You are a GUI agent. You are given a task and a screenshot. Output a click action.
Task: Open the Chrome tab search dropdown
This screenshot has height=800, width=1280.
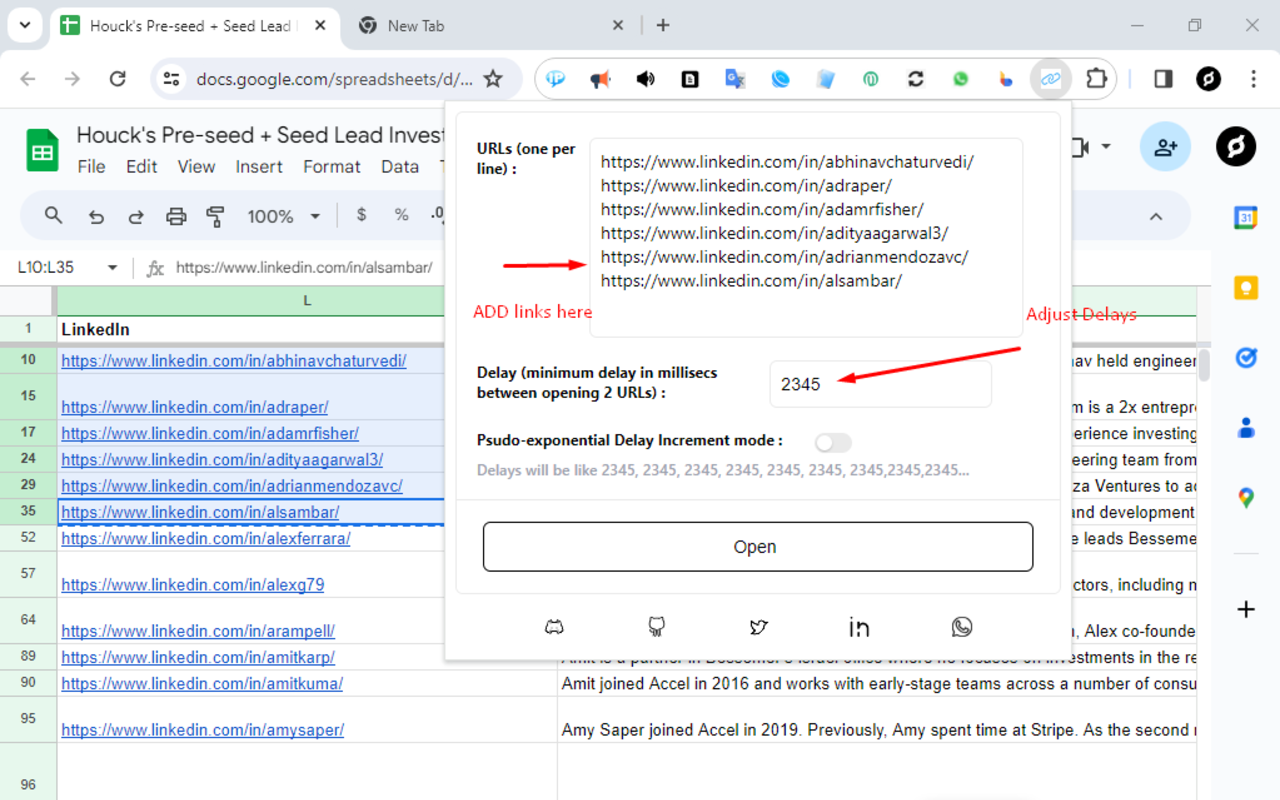pos(24,25)
